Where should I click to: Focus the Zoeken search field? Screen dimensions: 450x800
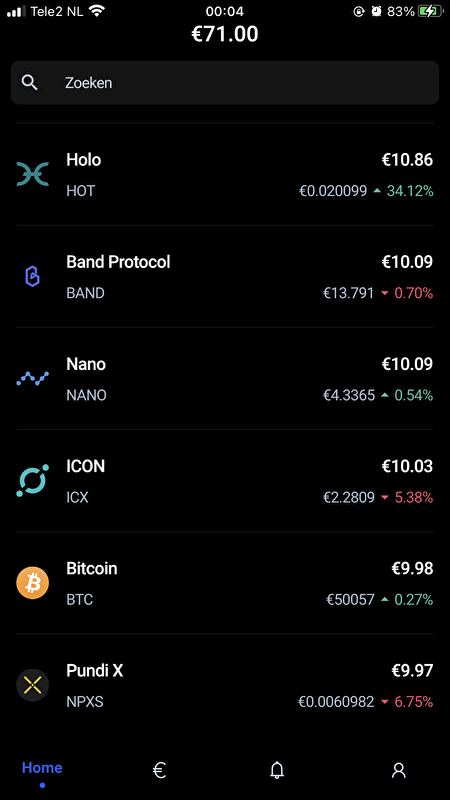(225, 83)
